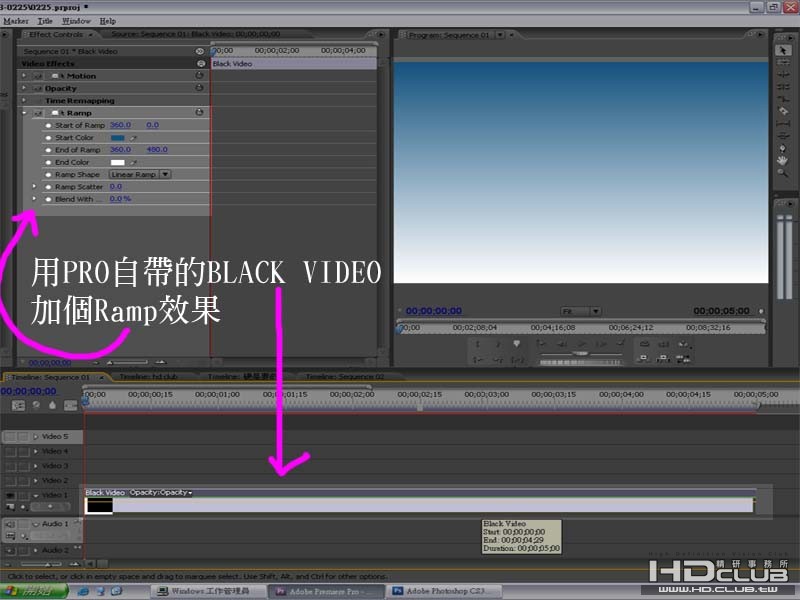Open the End Color swatch
Viewport: 800px width, 600px height.
coord(117,162)
